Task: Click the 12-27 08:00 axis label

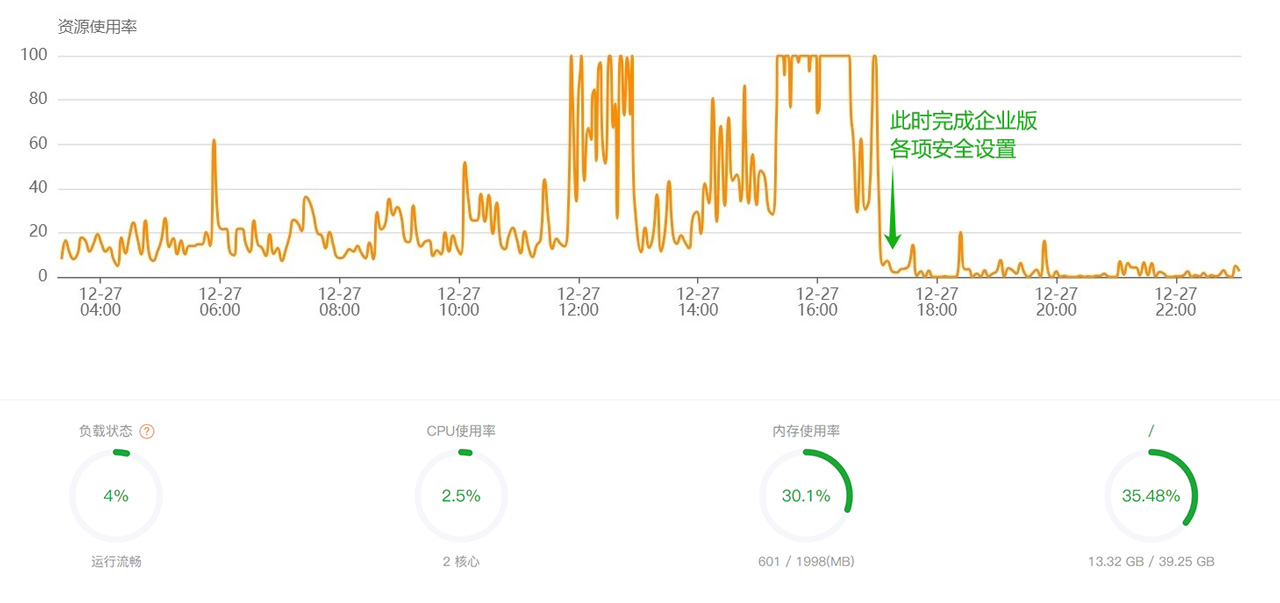Action: [x=339, y=302]
